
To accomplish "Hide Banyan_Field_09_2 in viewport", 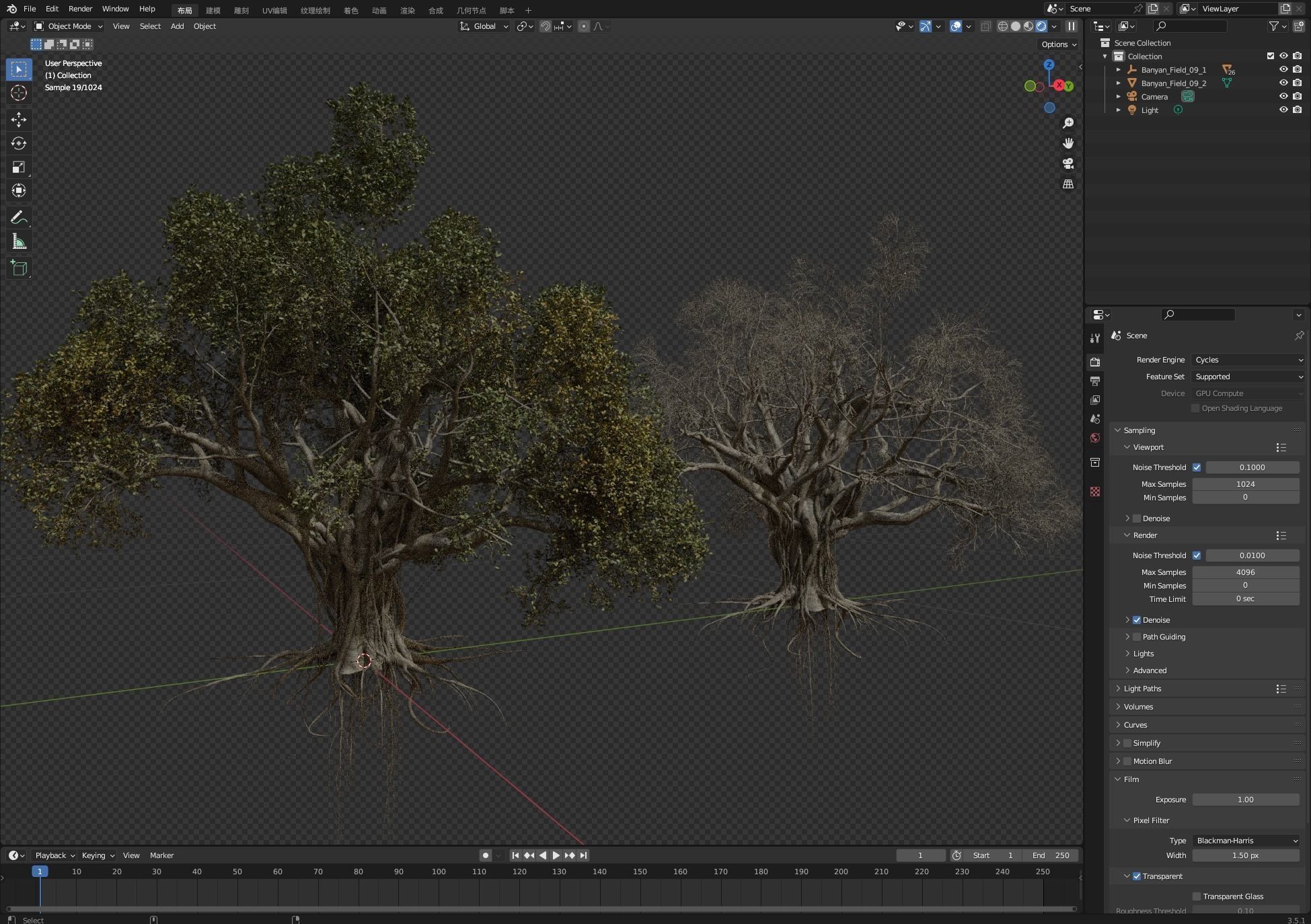I will [1283, 83].
